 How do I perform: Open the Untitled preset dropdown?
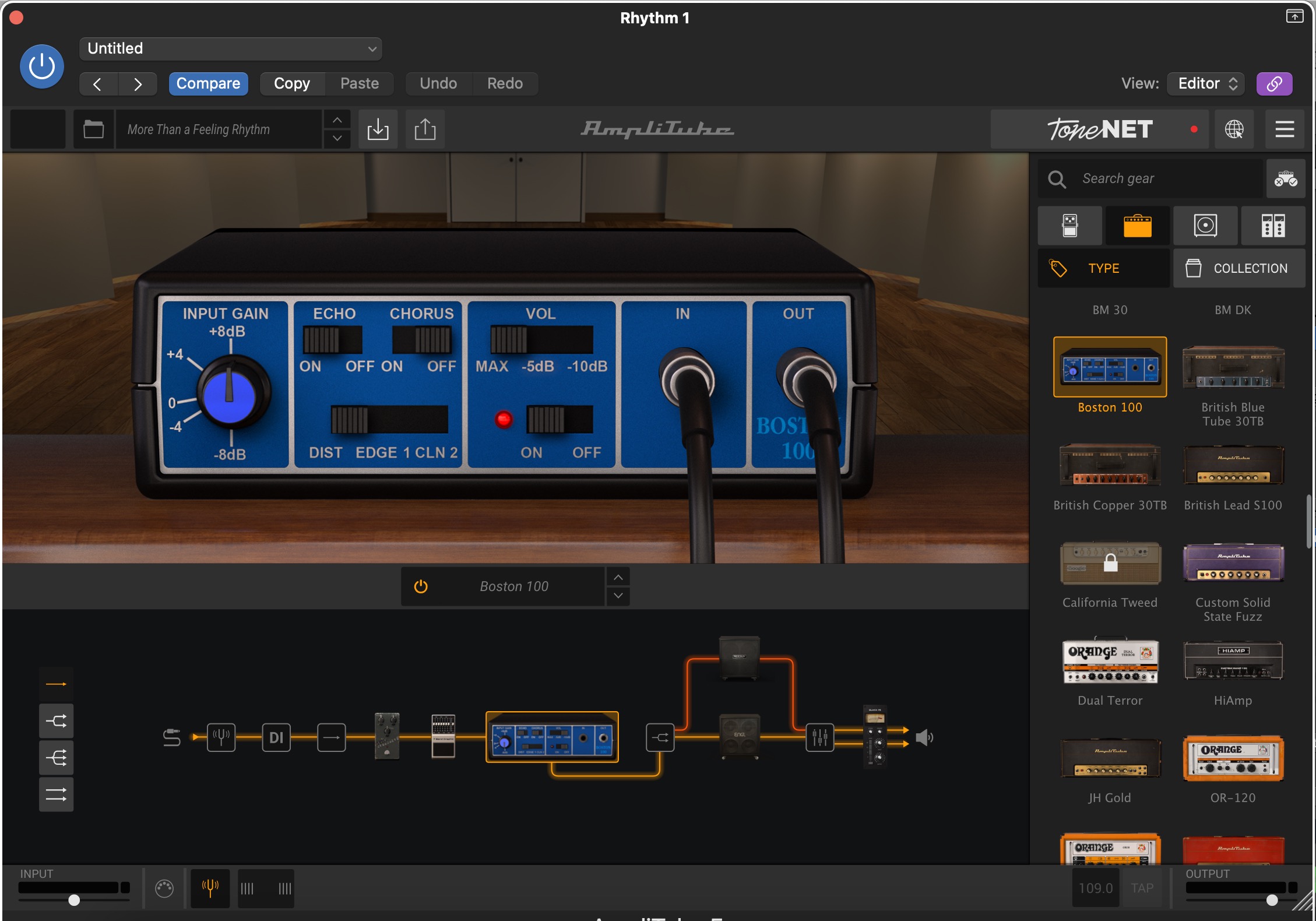click(230, 48)
